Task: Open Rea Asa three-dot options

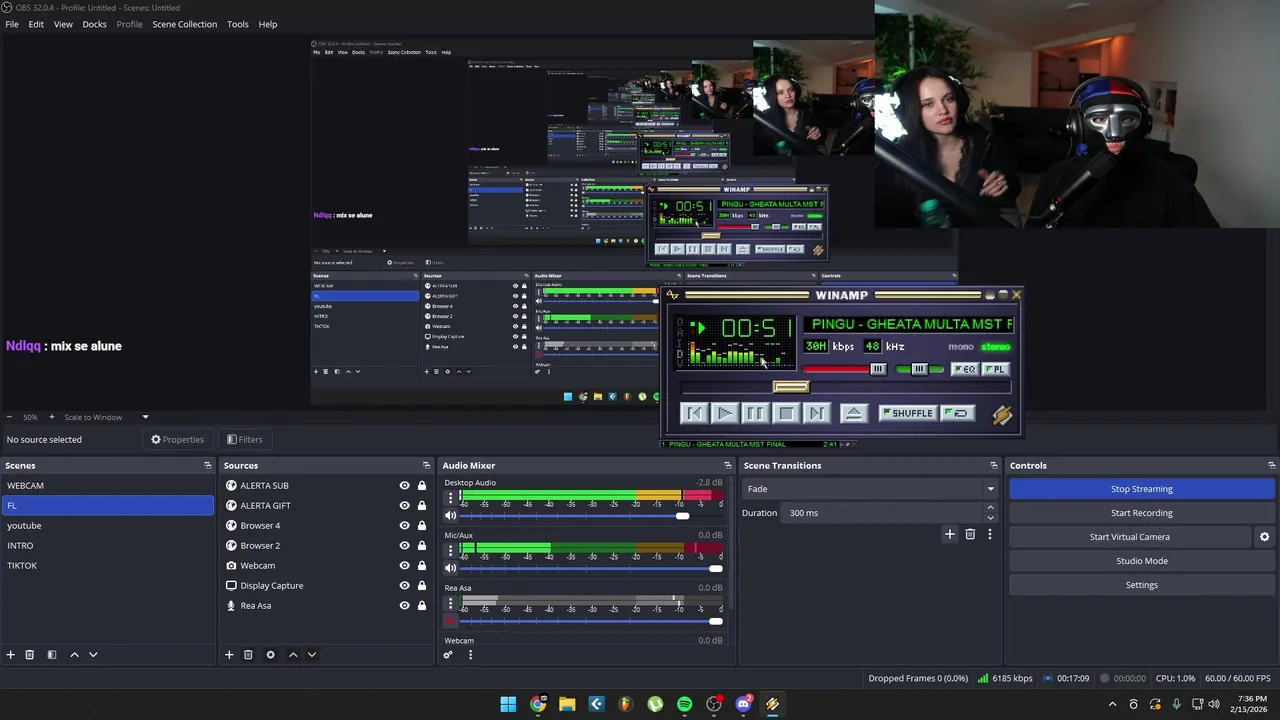Action: tap(450, 603)
